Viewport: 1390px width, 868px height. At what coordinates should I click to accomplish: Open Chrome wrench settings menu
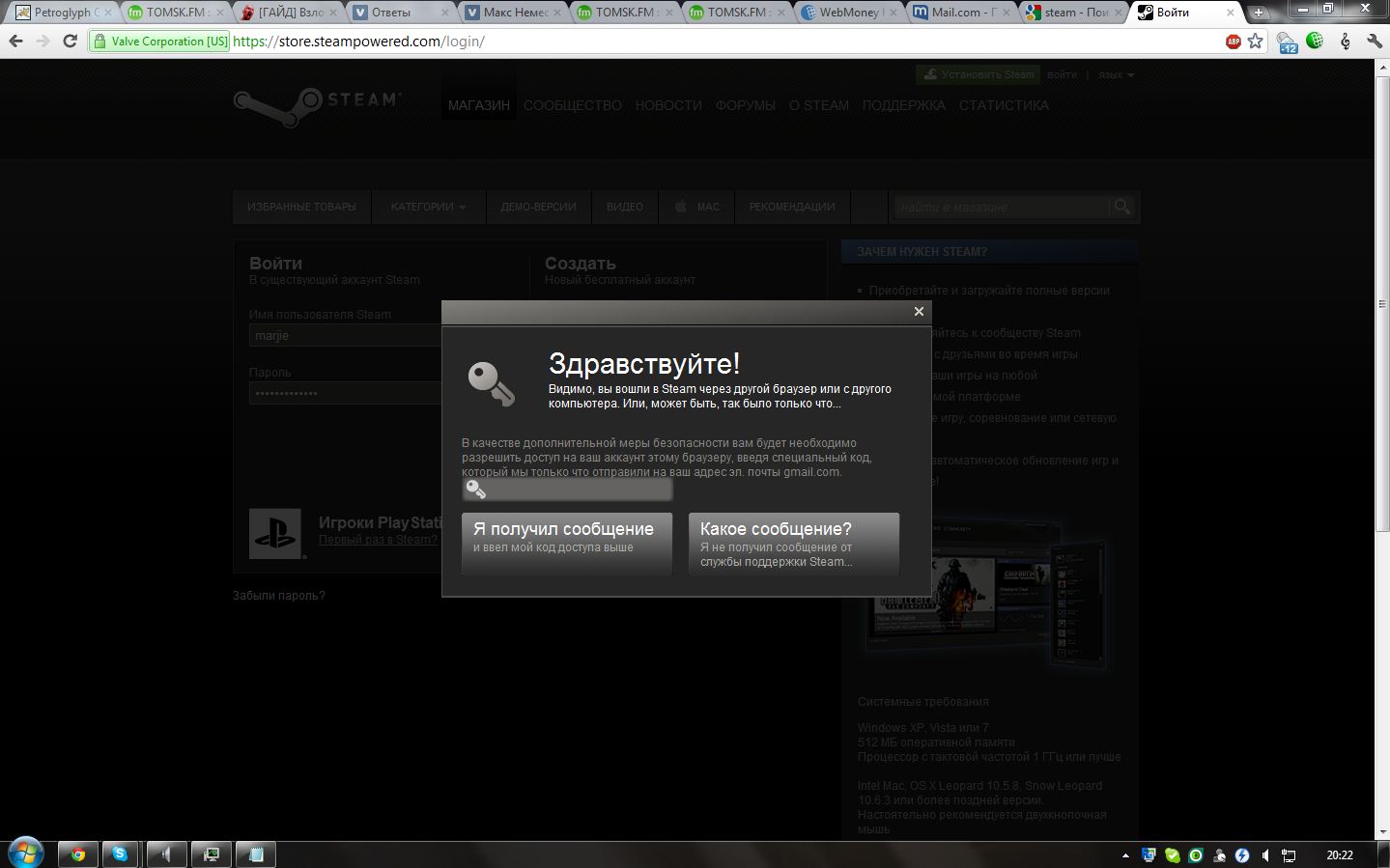[1375, 42]
